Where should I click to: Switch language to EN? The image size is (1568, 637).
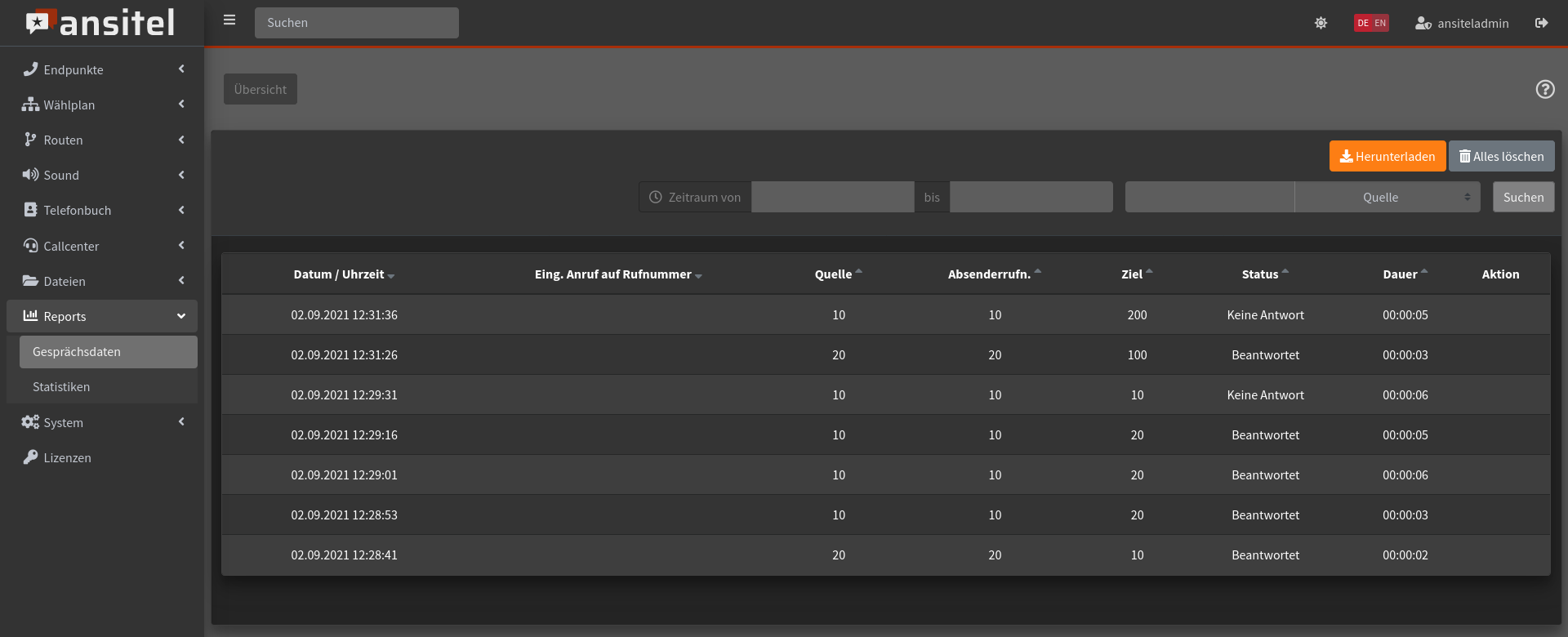[x=1380, y=23]
